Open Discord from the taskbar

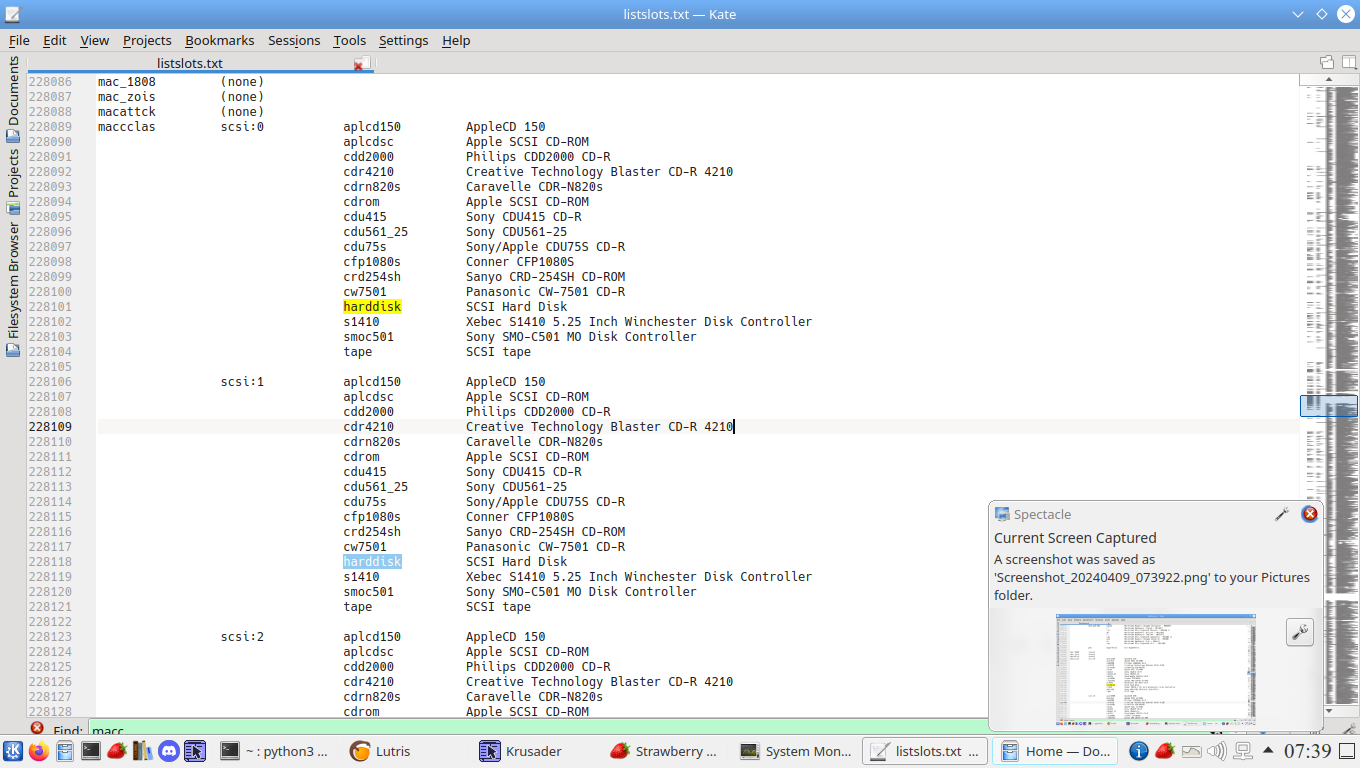click(x=168, y=751)
